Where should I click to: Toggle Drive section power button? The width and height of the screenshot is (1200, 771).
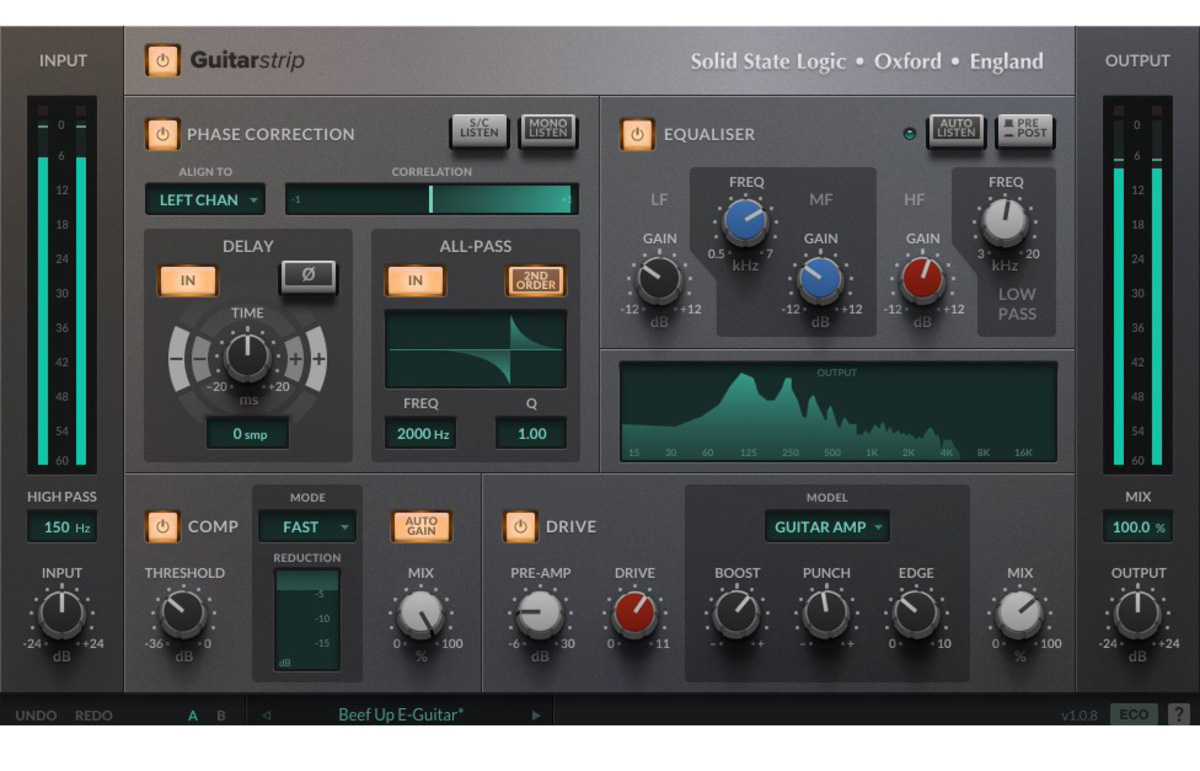pyautogui.click(x=520, y=526)
